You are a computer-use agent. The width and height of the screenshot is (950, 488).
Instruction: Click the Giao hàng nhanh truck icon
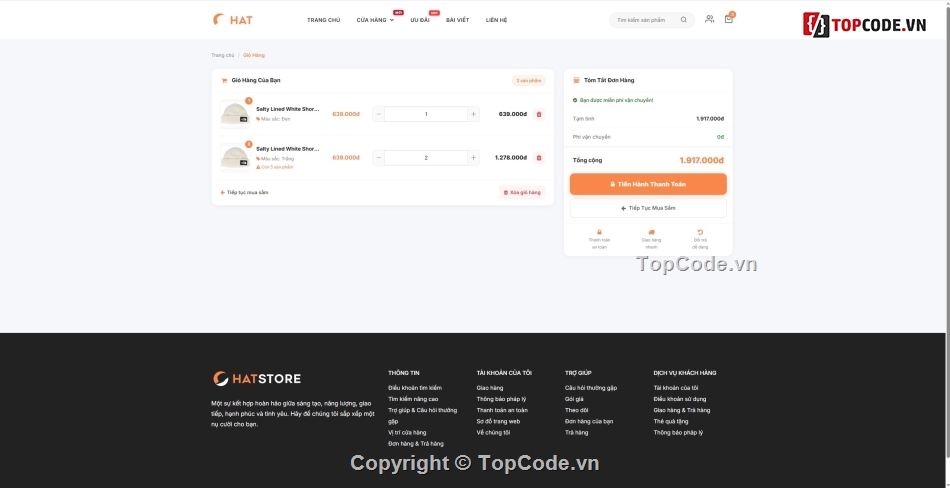point(651,232)
